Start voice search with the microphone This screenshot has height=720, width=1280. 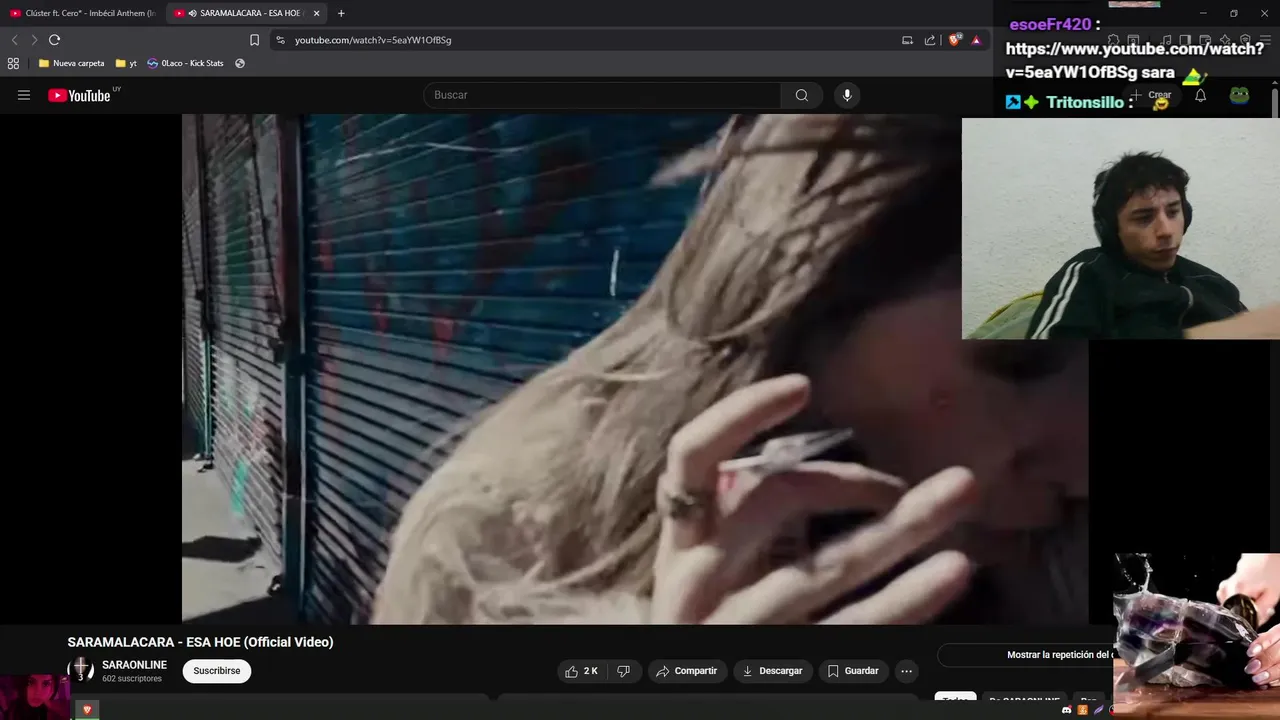click(847, 95)
